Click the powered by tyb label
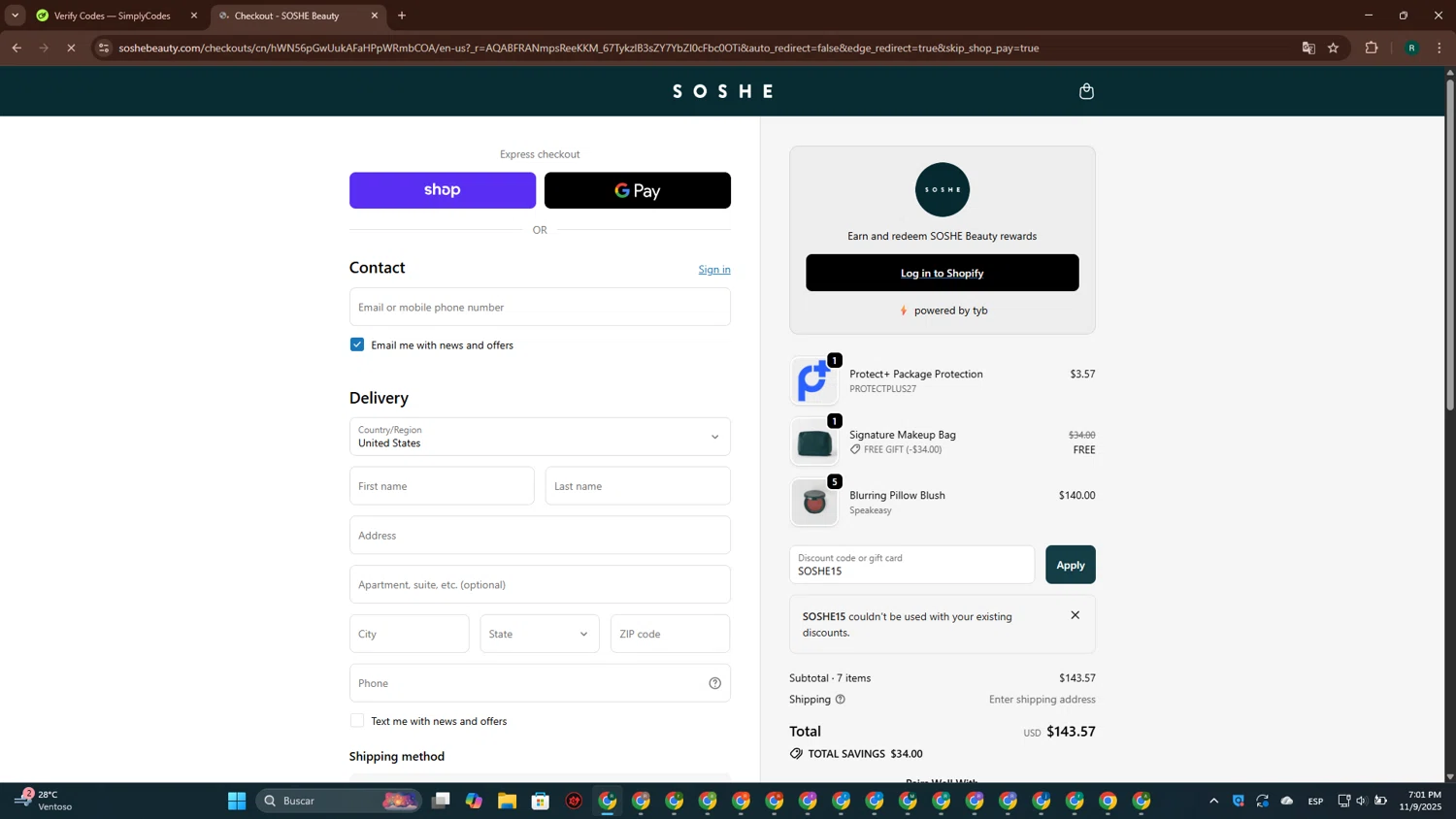This screenshot has height=819, width=1456. click(943, 311)
